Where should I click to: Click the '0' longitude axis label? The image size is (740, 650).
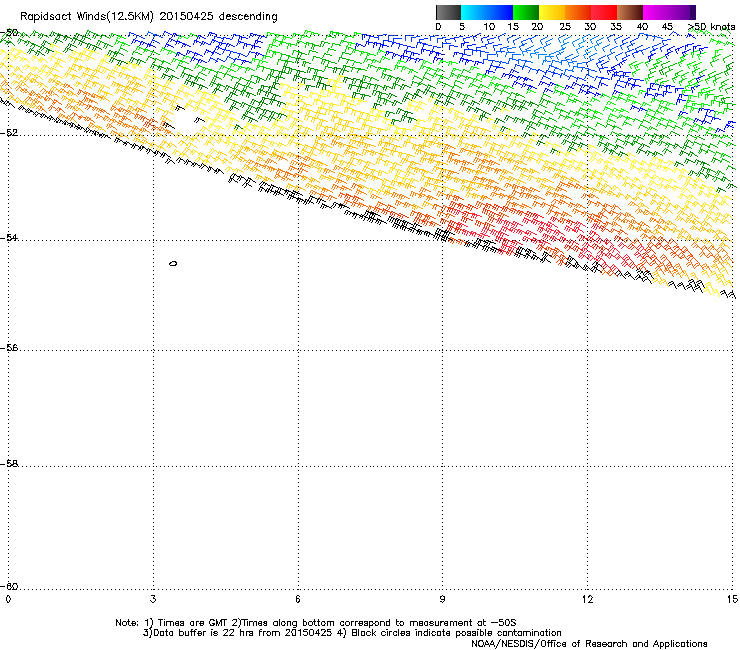pyautogui.click(x=8, y=599)
